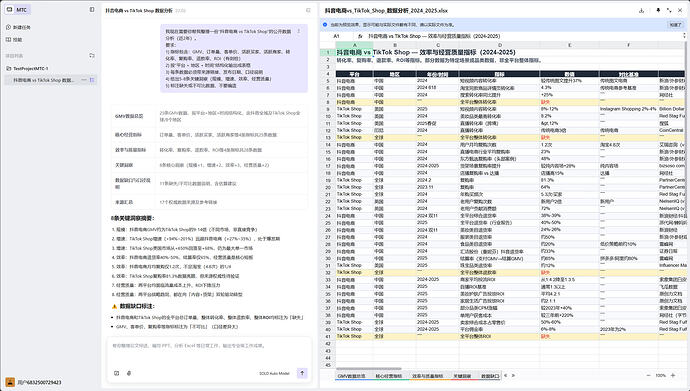Viewport: 690px width, 391px height.
Task: Open the SOLO Auto Model selector
Action: (274, 373)
